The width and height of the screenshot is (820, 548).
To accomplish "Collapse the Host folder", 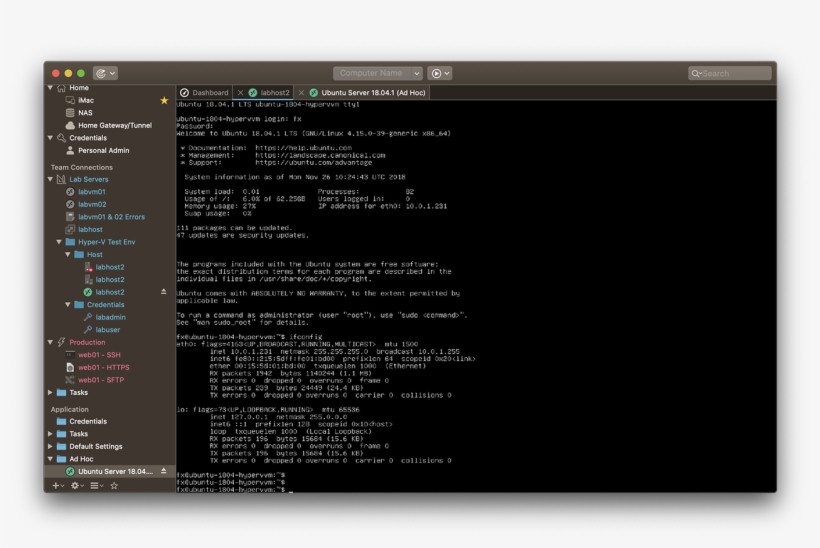I will pos(68,254).
